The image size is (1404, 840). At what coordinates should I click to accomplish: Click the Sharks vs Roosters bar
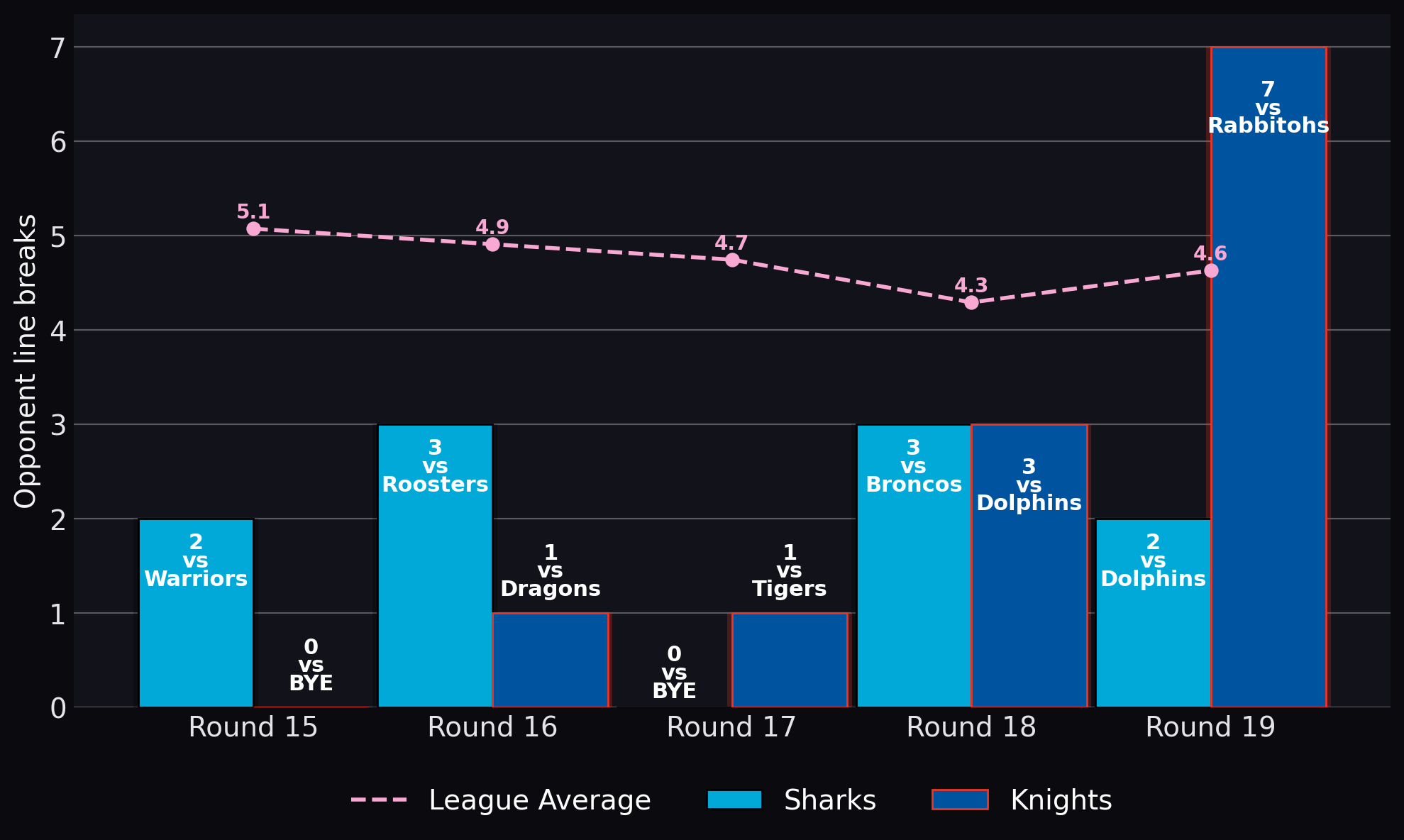pyautogui.click(x=435, y=565)
